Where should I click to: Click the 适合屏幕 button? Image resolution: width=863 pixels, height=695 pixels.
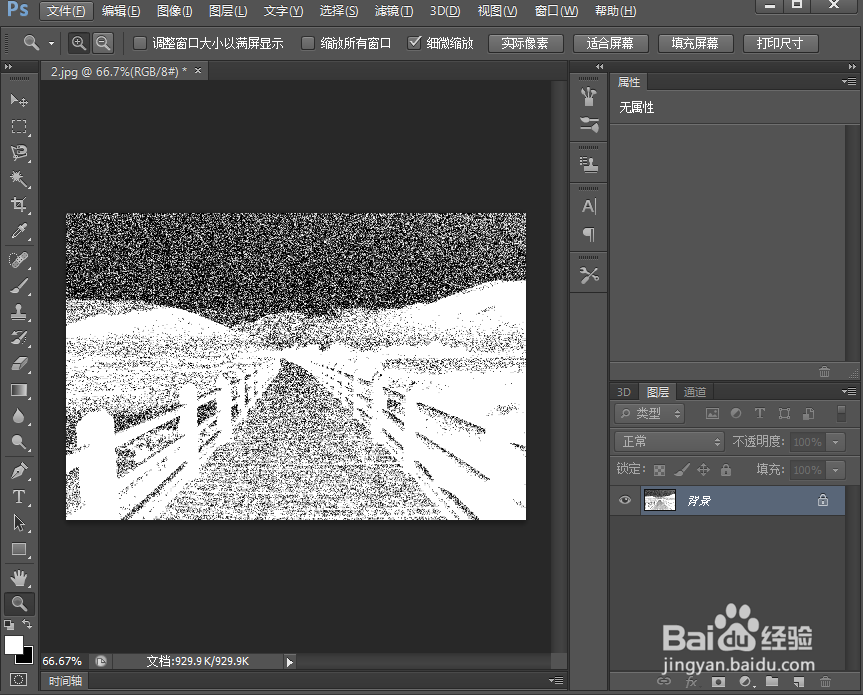[610, 43]
